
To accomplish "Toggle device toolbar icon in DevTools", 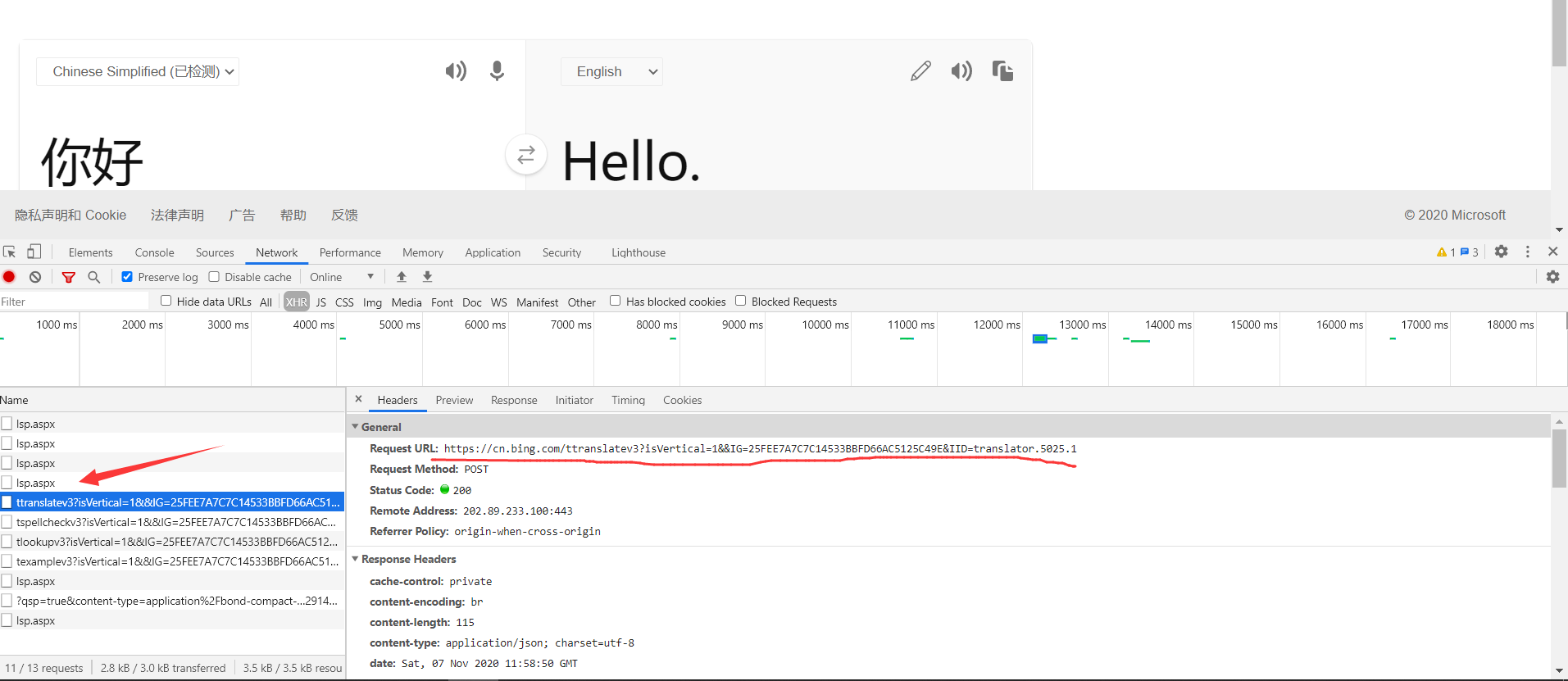I will tap(34, 252).
